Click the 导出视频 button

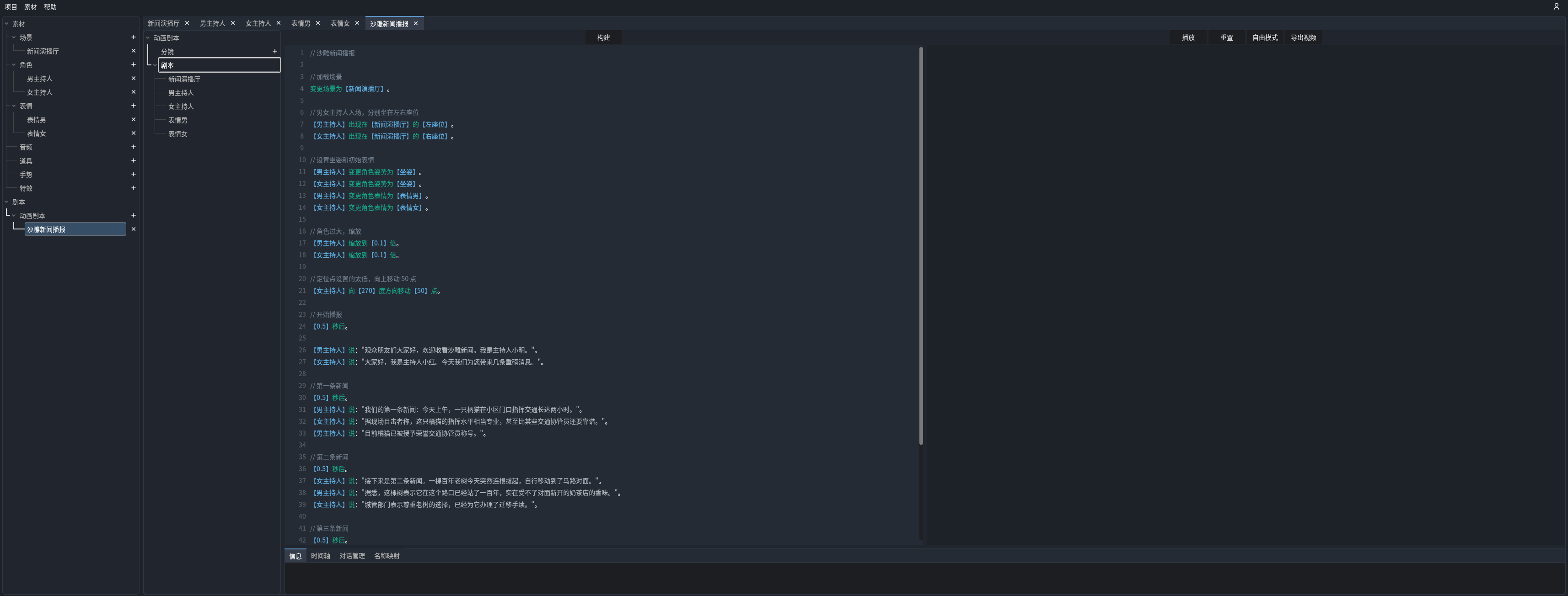click(1303, 37)
